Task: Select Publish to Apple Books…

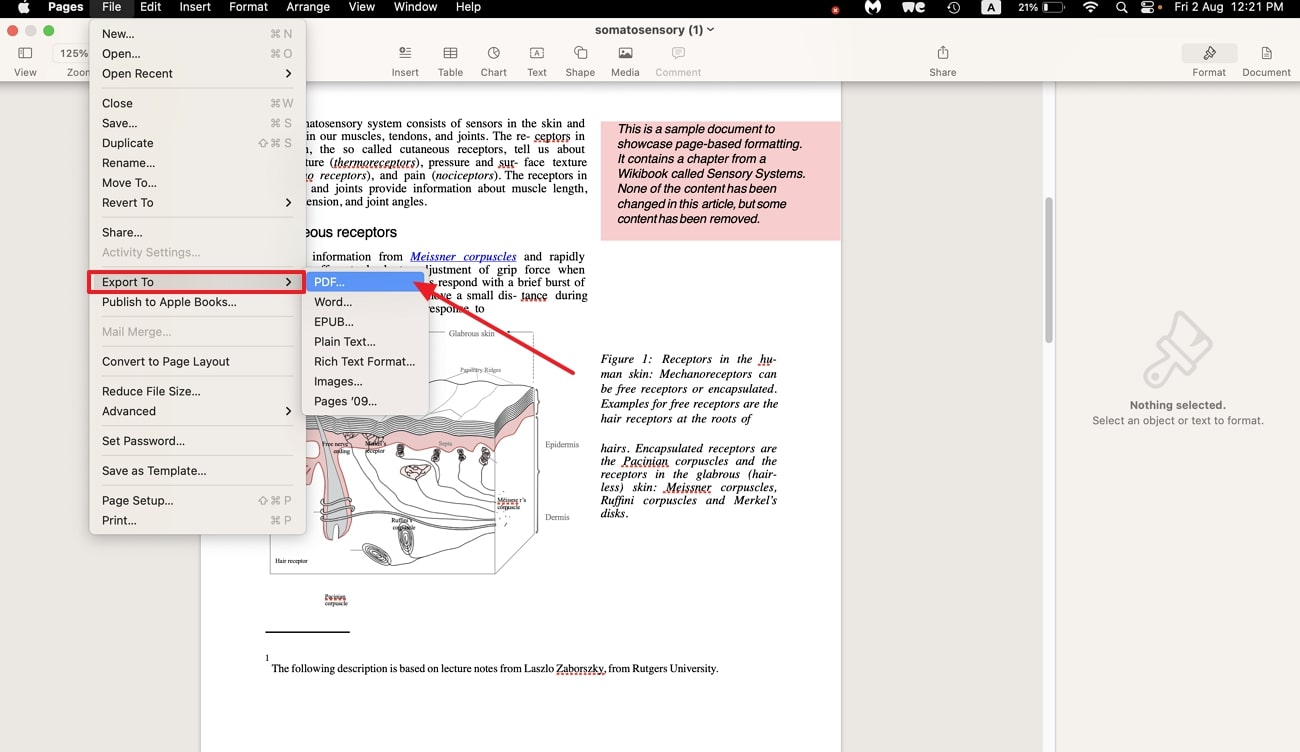Action: [x=197, y=302]
